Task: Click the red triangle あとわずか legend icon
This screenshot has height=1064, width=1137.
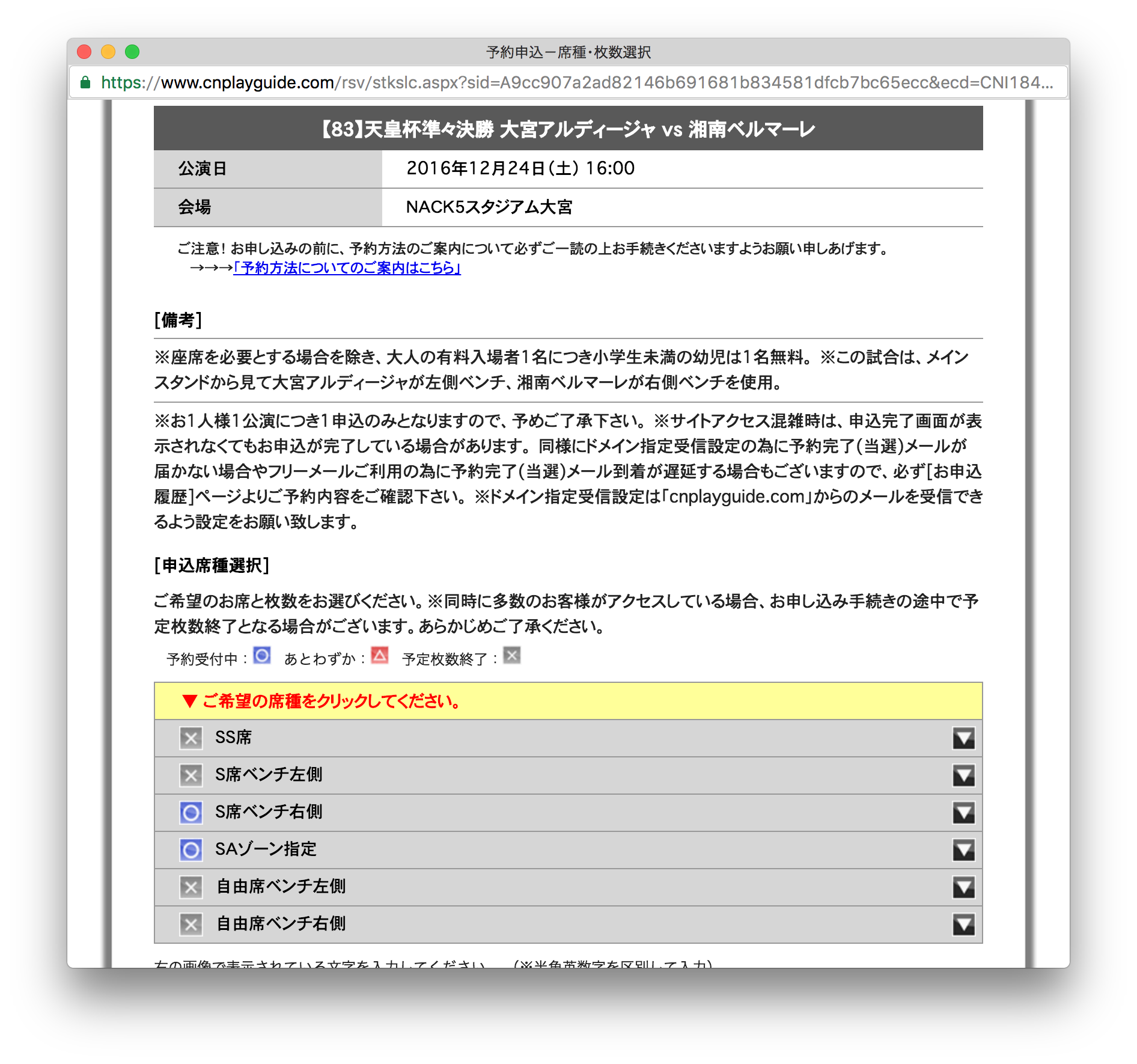Action: click(380, 655)
